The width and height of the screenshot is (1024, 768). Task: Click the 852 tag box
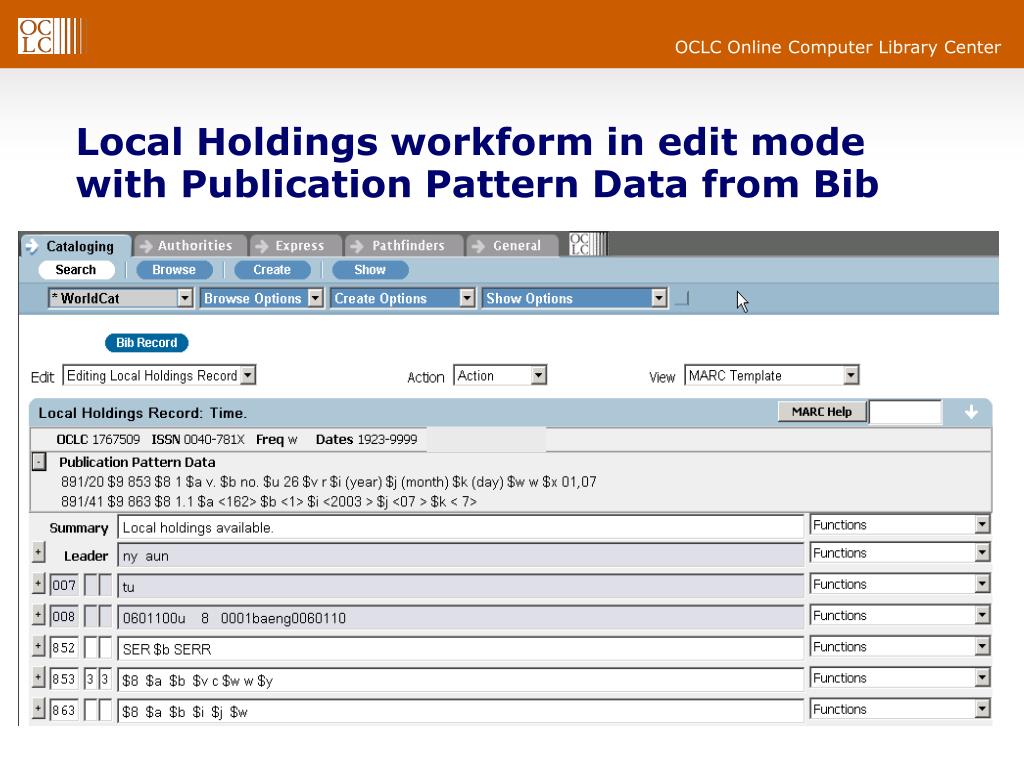pos(64,648)
